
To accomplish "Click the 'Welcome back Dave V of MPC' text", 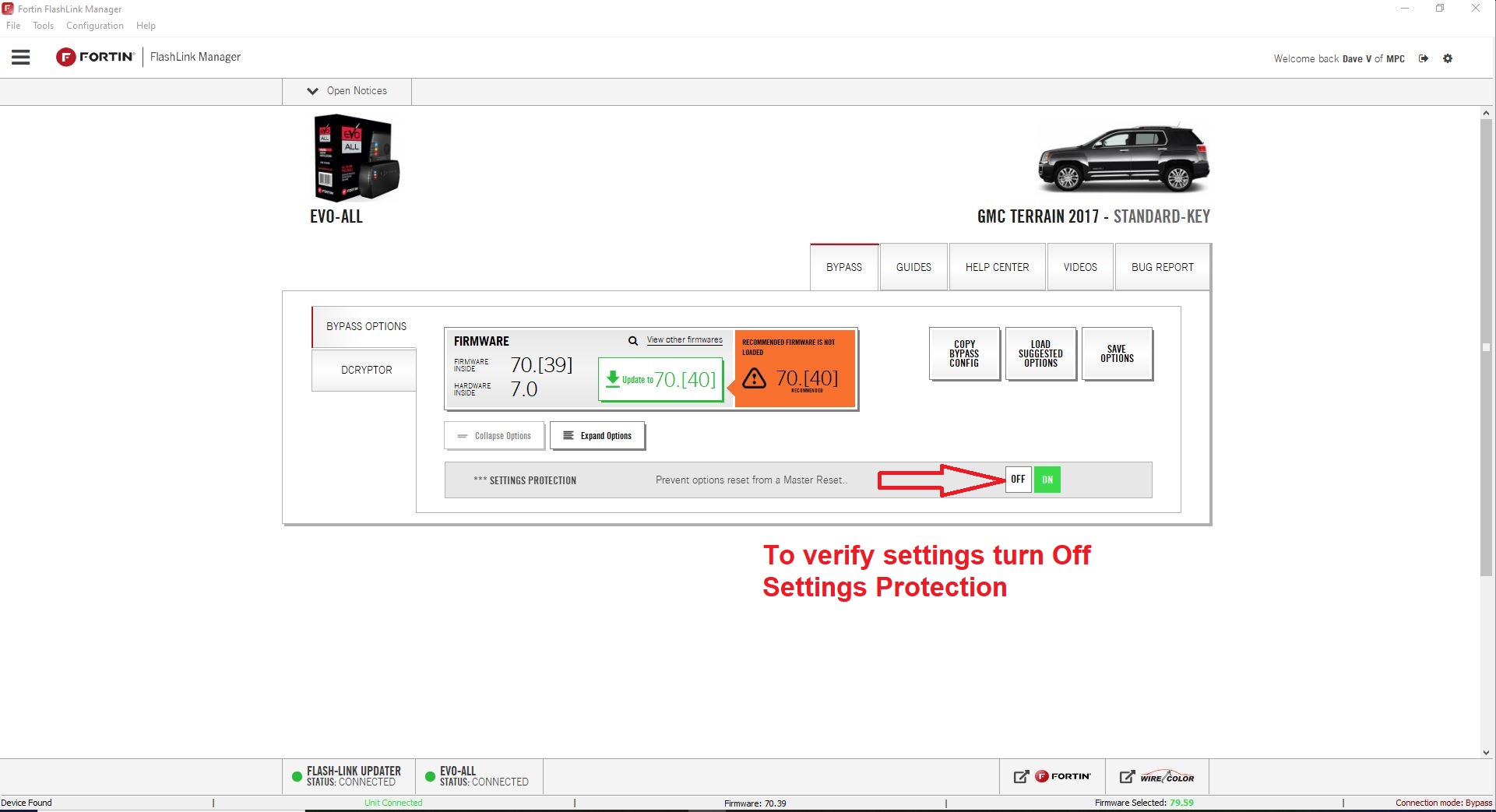I will [1339, 58].
